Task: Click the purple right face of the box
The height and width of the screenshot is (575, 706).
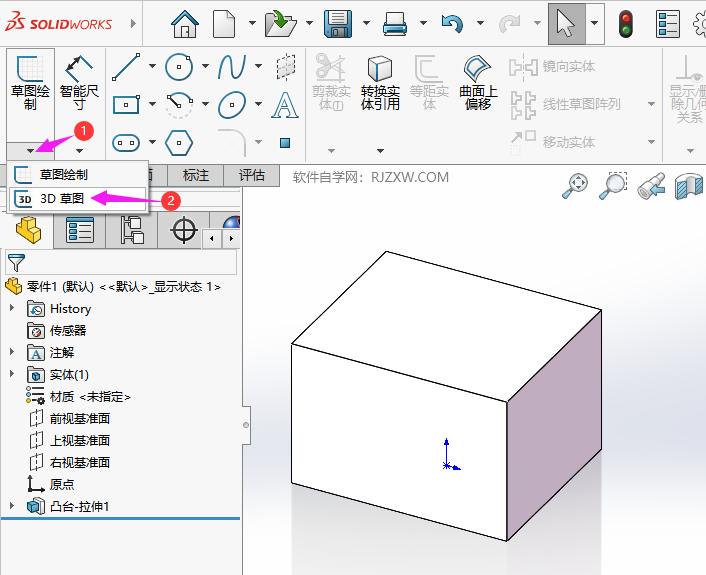Action: (x=554, y=426)
